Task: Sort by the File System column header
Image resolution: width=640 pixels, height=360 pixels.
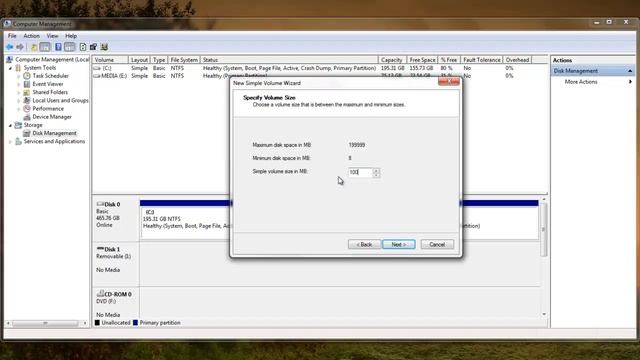Action: pos(184,60)
